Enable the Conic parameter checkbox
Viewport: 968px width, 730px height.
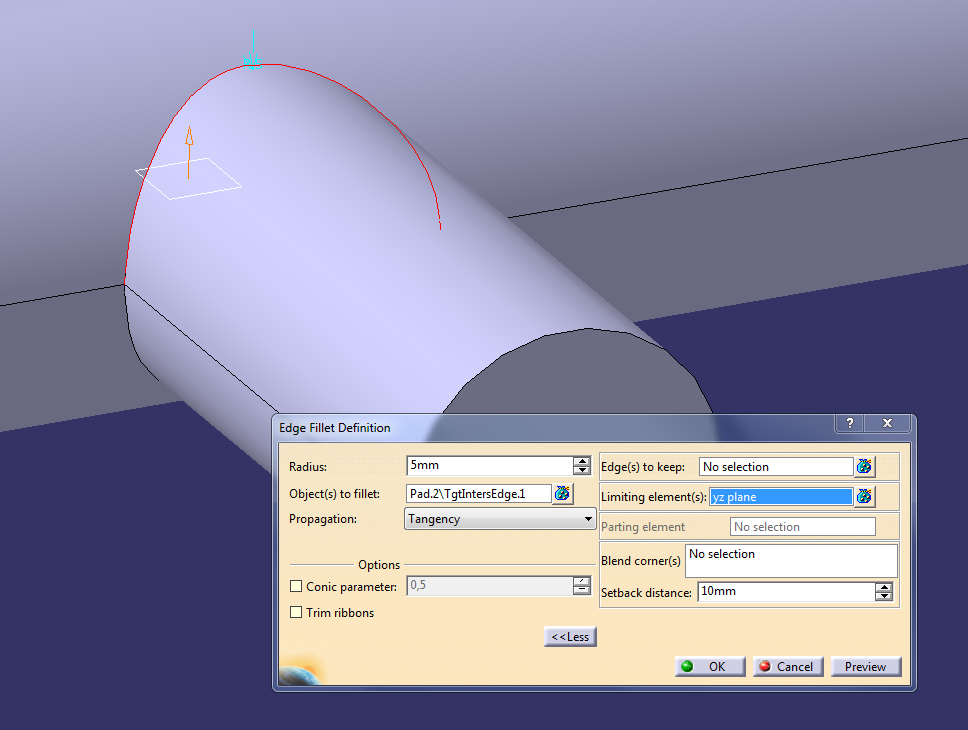click(296, 586)
